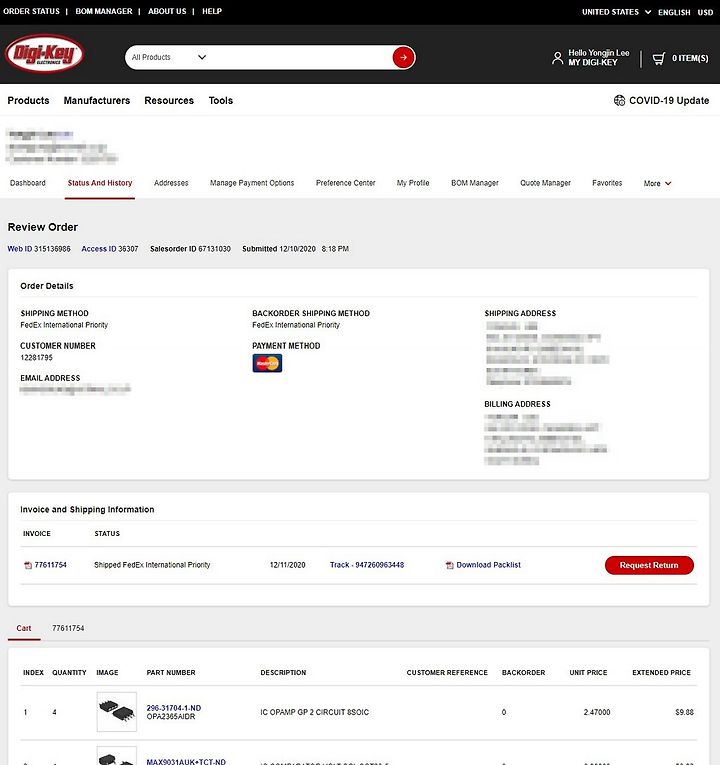Click the Download Packlist link
Screen dimensions: 720x765
click(489, 565)
